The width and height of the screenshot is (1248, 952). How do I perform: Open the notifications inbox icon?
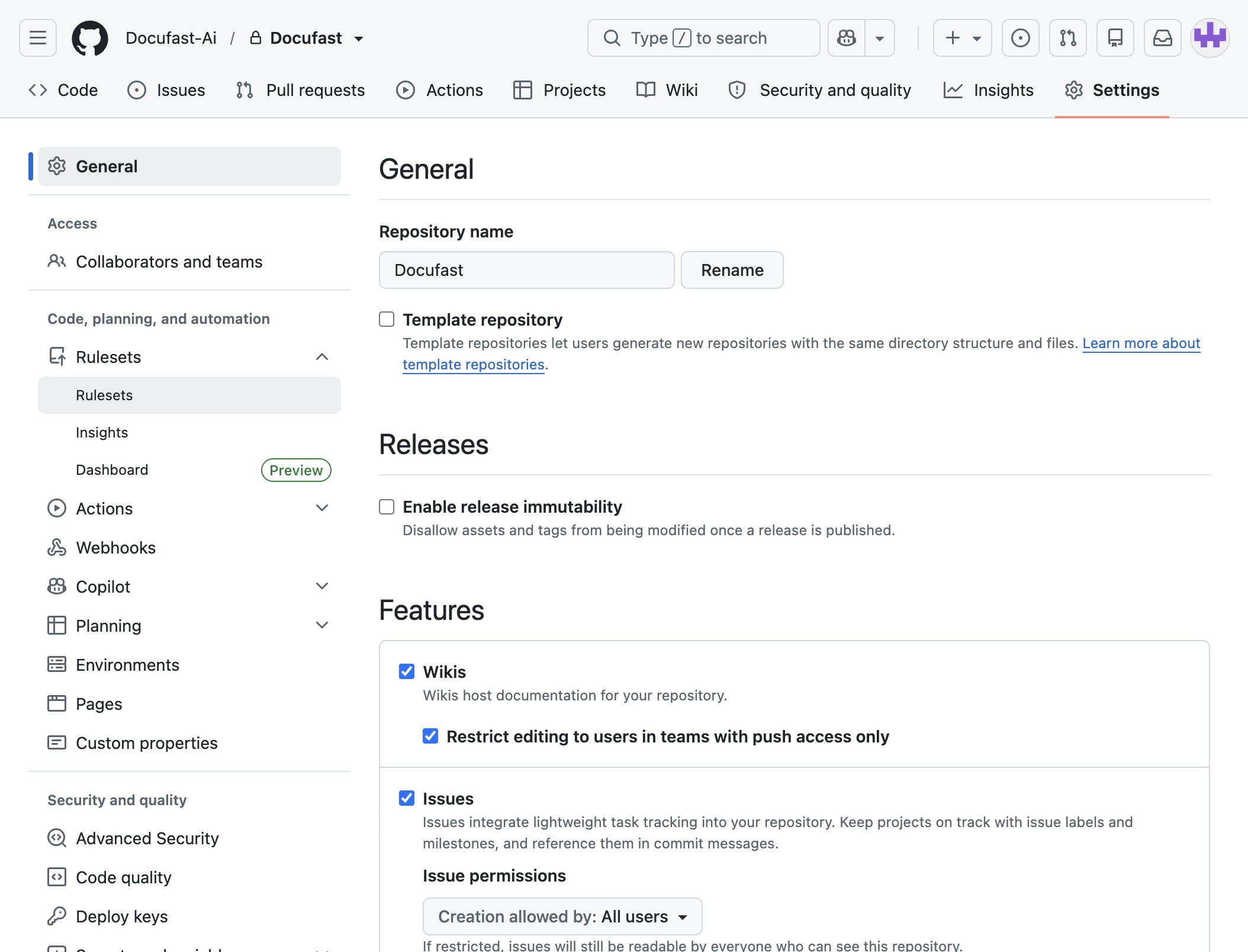coord(1162,38)
